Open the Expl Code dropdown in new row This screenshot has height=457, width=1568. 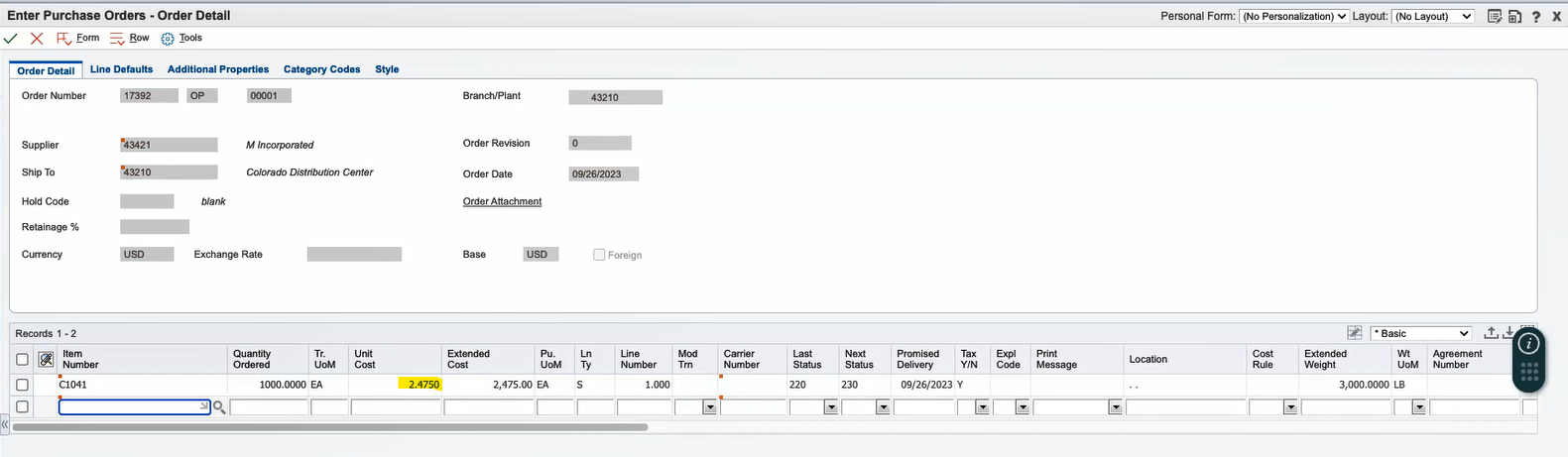[1022, 407]
